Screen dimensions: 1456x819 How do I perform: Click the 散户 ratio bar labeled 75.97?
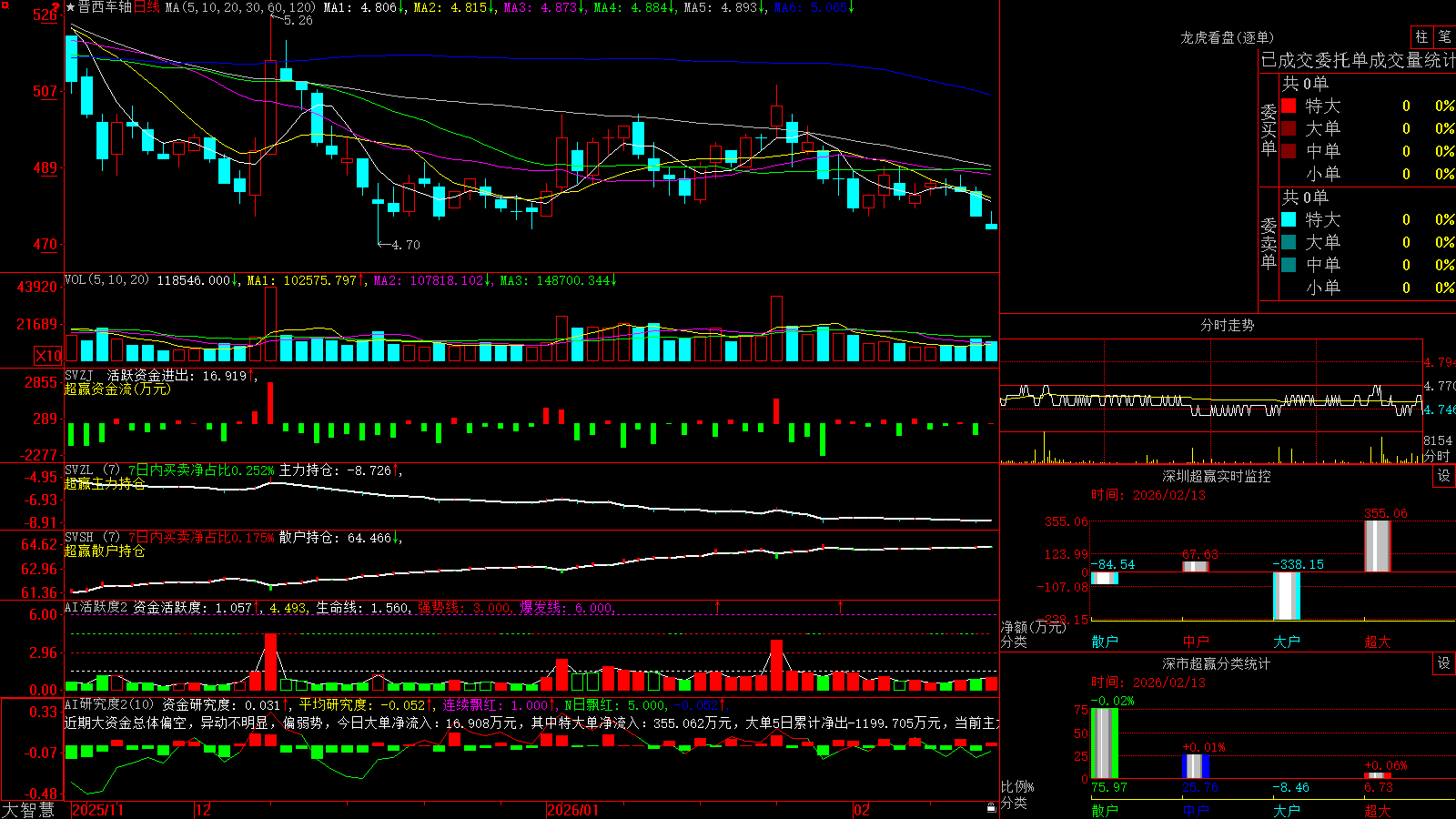pyautogui.click(x=1105, y=743)
